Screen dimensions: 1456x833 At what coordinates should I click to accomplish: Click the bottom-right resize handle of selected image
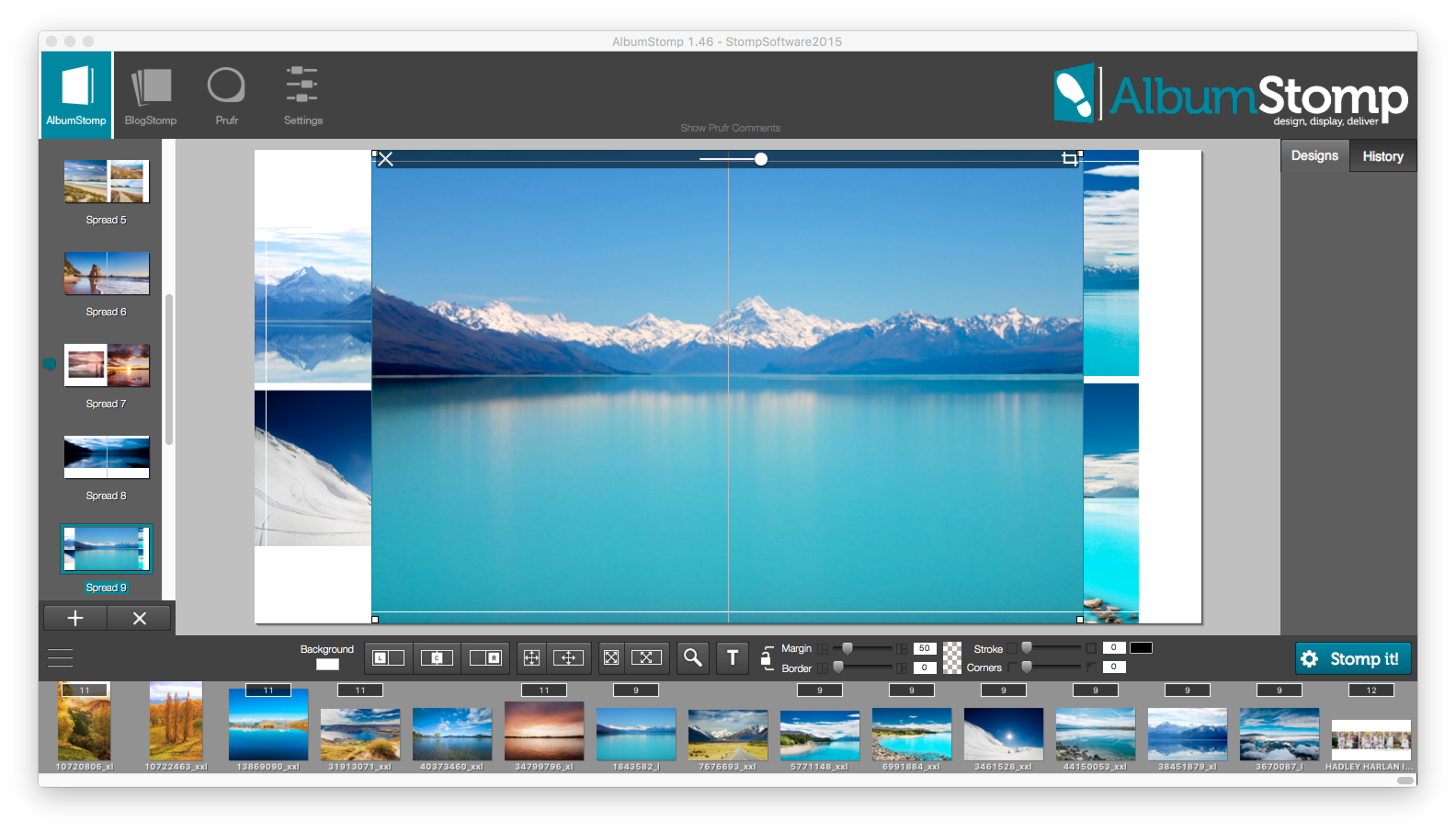coord(1080,620)
